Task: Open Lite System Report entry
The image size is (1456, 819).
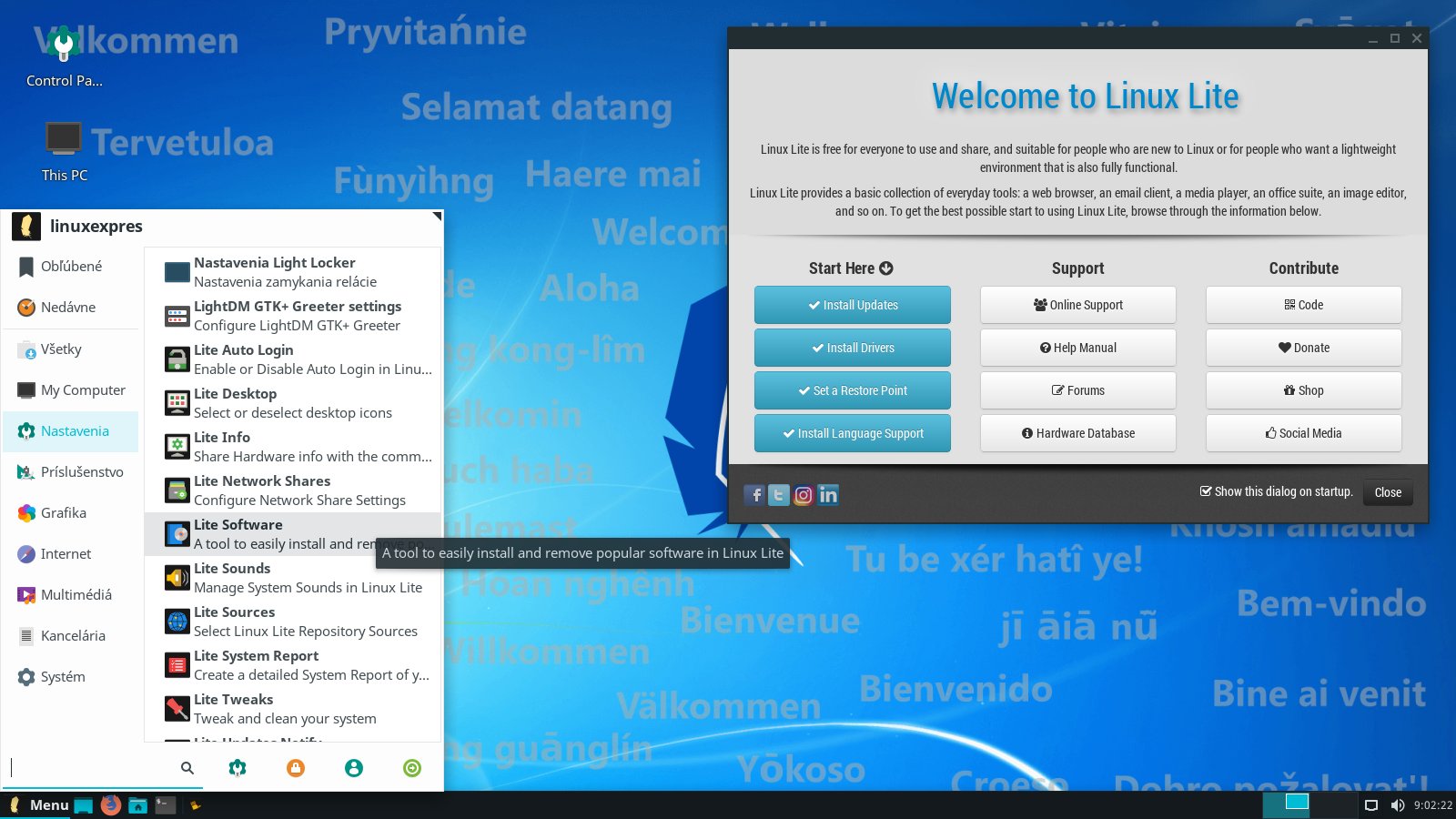Action: 293,665
